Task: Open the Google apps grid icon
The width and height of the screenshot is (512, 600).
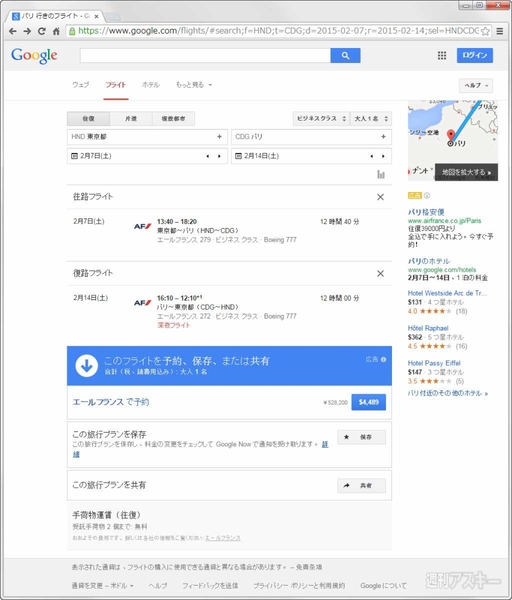Action: [x=442, y=55]
